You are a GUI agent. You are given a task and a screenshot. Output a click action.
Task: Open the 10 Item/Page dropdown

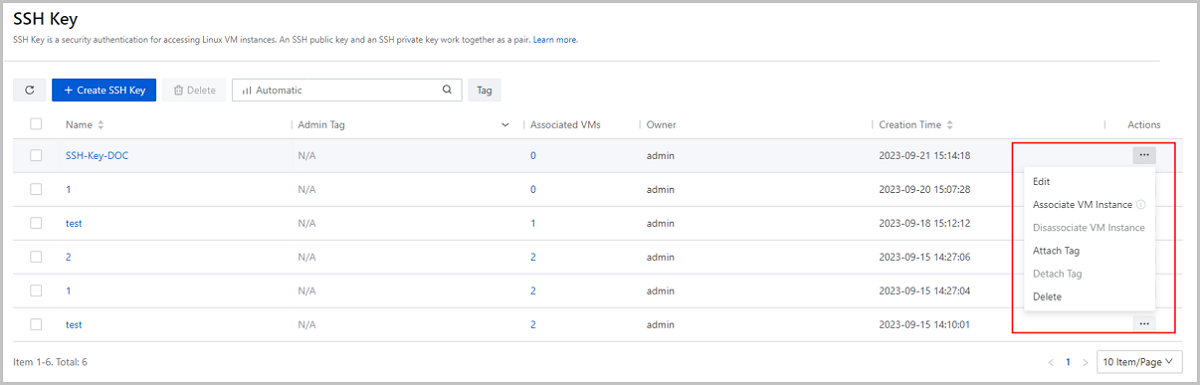pos(1140,361)
